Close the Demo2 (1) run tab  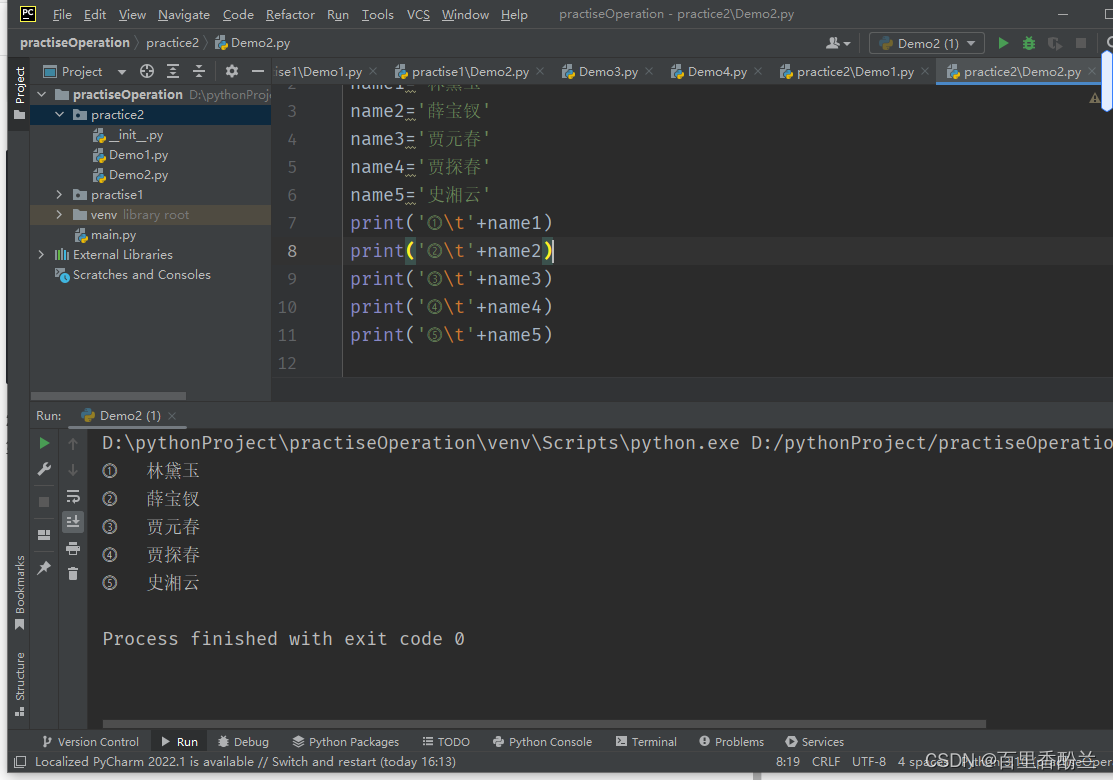(172, 416)
